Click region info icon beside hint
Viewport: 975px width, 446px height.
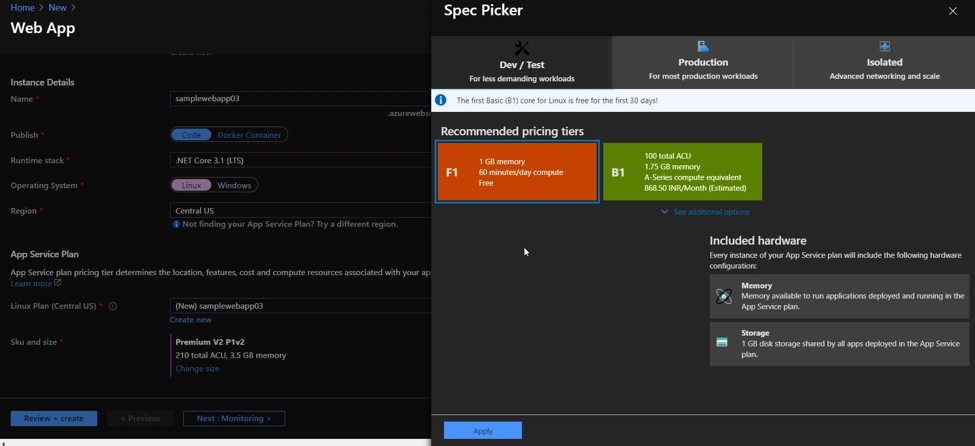click(177, 224)
